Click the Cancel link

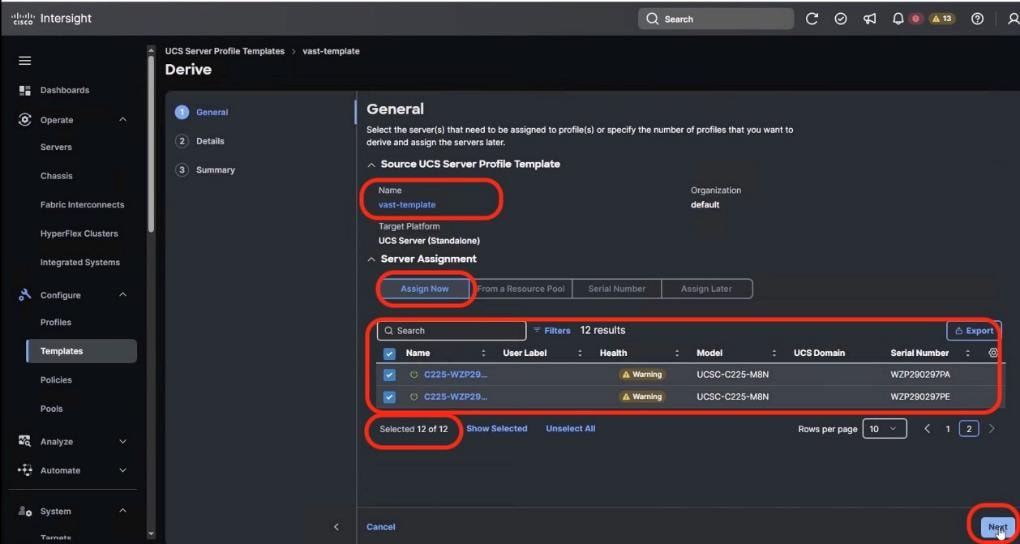point(381,526)
